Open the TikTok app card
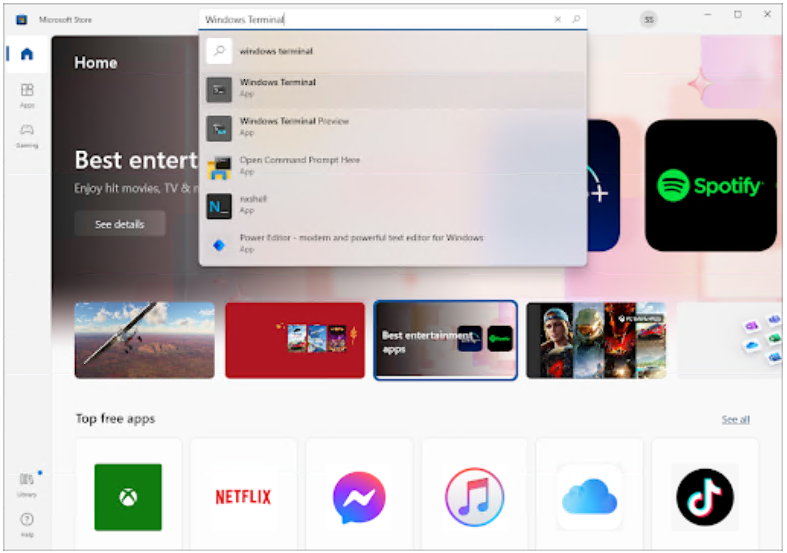Screen dimensions: 787x553 click(704, 497)
